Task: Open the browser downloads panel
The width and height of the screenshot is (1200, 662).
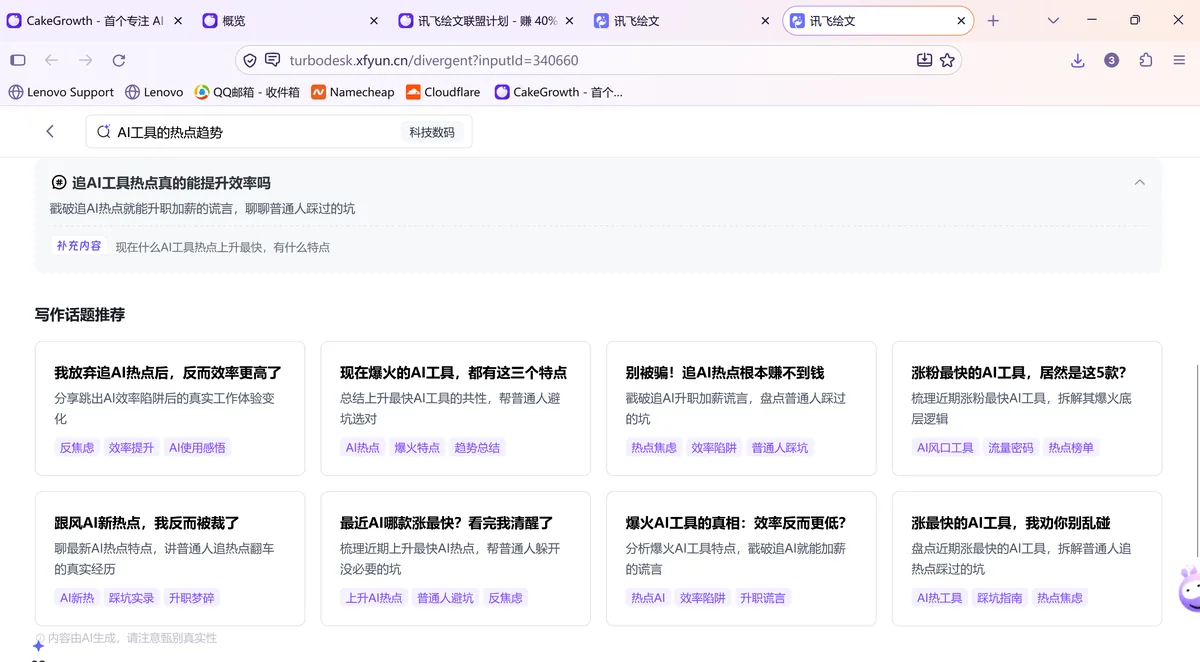Action: click(1078, 60)
